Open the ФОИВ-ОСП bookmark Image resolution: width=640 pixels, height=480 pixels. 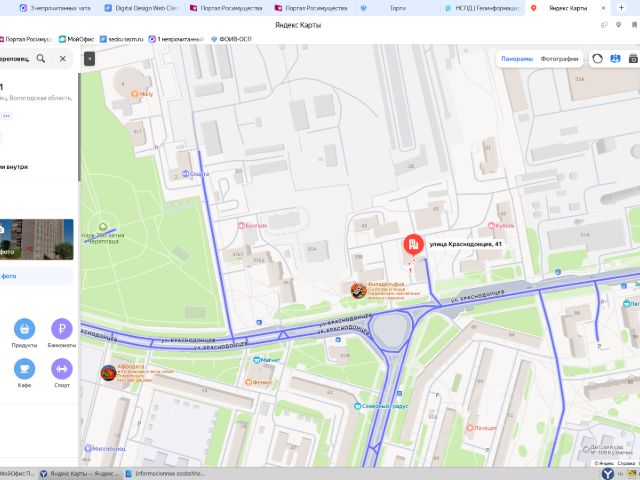(x=231, y=39)
